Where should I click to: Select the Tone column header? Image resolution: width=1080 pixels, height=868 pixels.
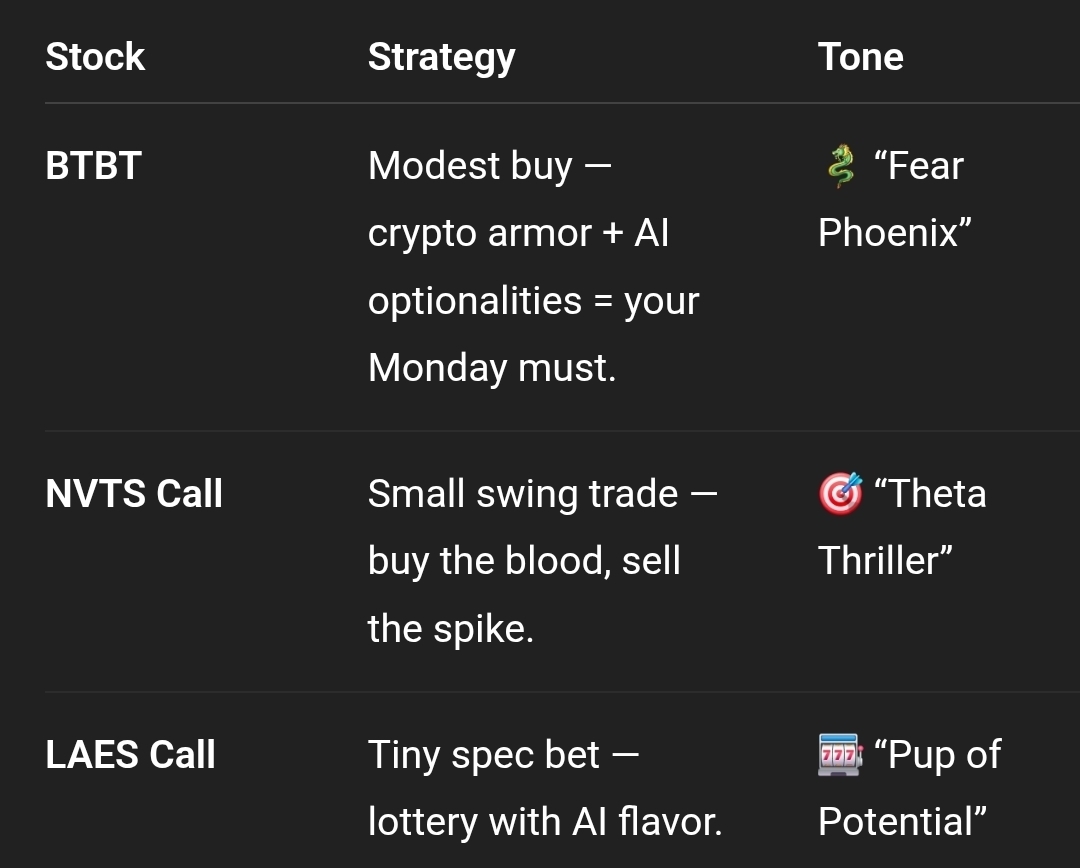pyautogui.click(x=860, y=57)
